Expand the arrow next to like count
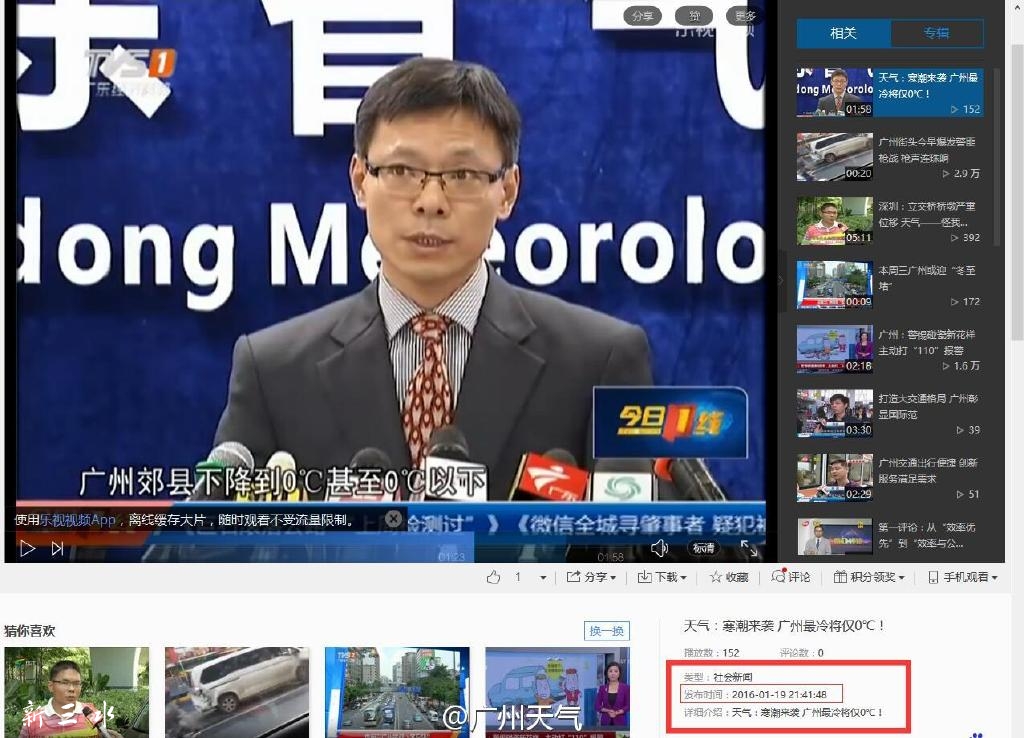 (x=543, y=577)
